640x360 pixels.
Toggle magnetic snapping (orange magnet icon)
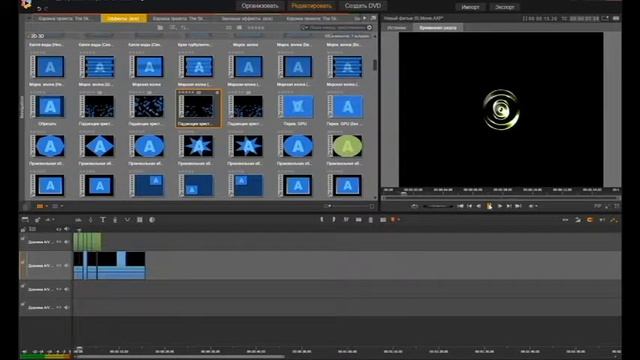pos(590,220)
